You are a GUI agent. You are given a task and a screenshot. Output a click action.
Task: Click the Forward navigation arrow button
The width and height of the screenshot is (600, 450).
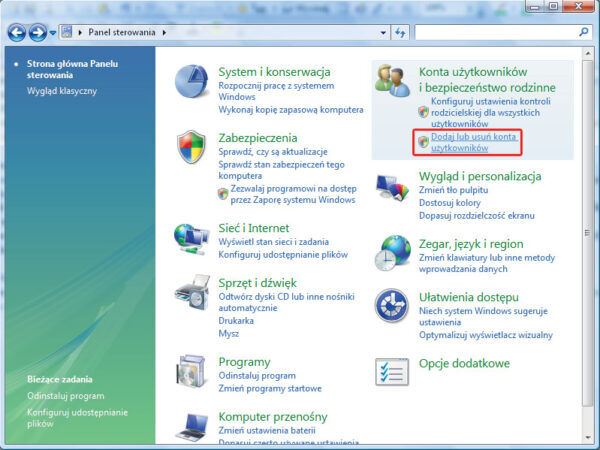click(x=39, y=33)
